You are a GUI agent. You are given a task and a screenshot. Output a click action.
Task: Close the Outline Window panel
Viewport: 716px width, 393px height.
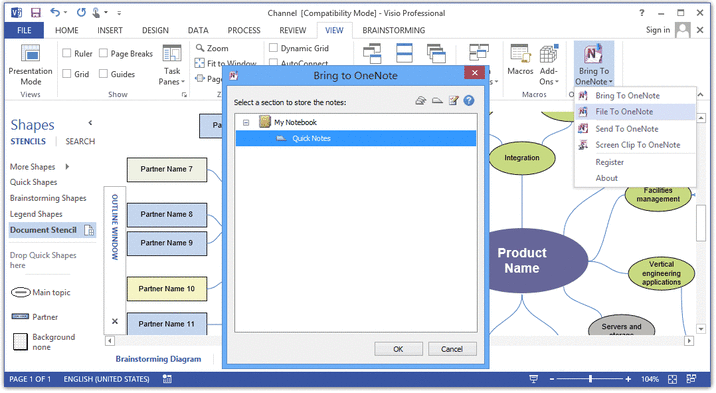(115, 321)
